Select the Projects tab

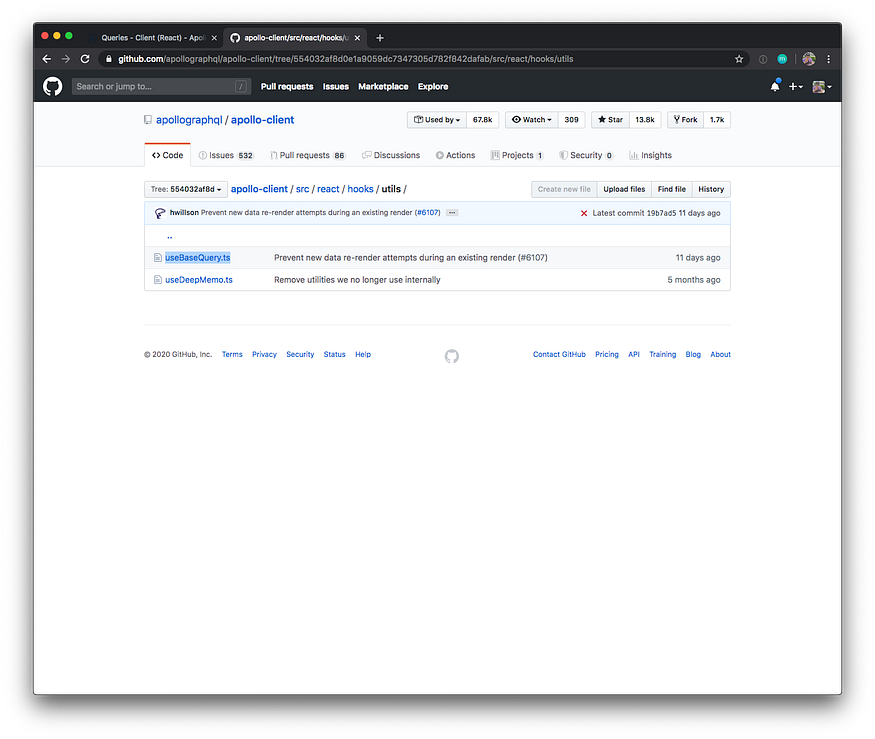tap(517, 155)
